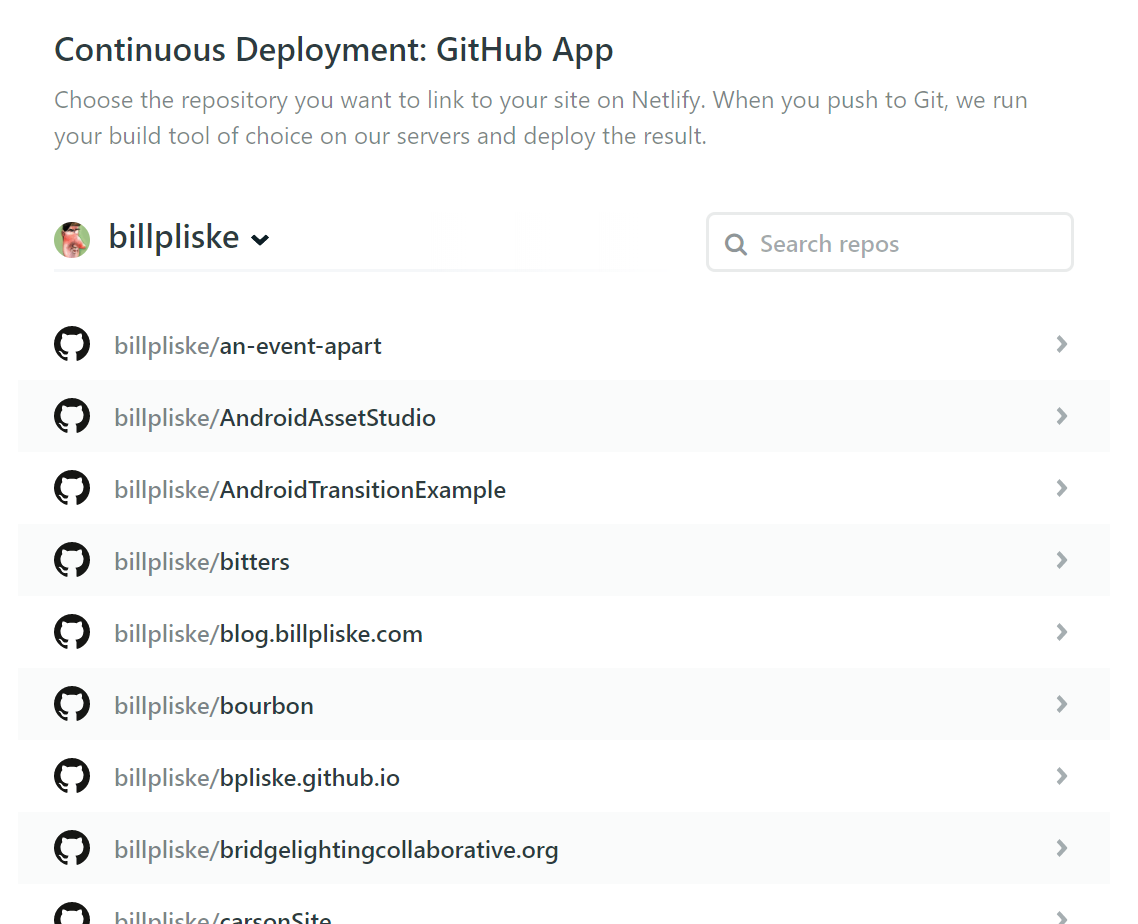Click the GitHub icon beside AndroidTransitionExample
The height and width of the screenshot is (924, 1138).
point(72,488)
